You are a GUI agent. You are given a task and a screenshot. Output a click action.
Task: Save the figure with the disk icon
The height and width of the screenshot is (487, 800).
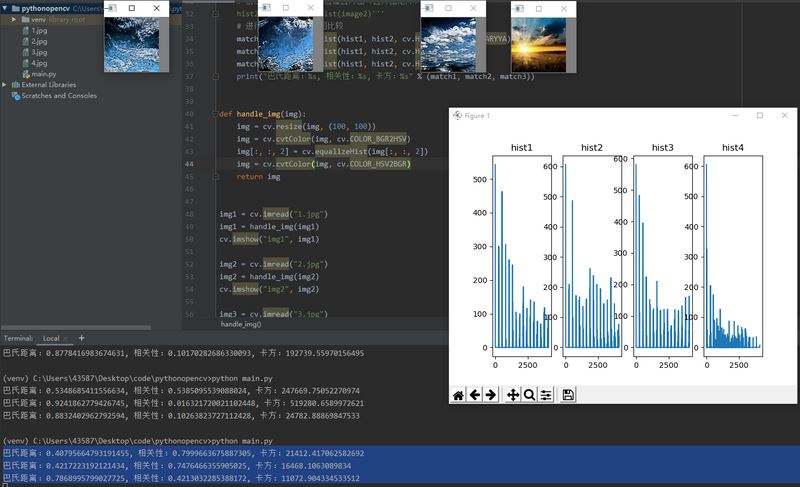click(568, 395)
